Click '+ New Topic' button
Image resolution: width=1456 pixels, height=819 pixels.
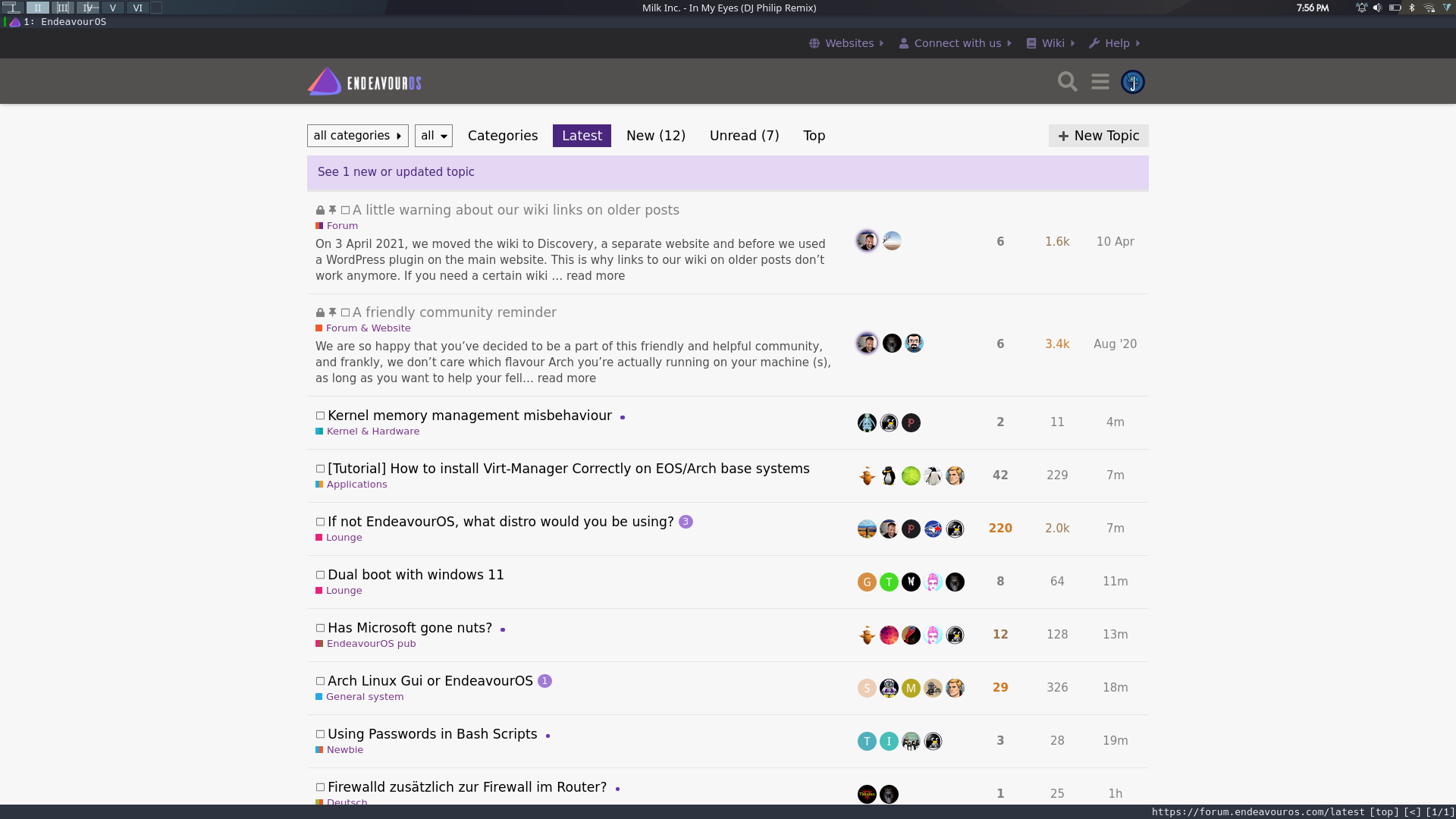1098,135
